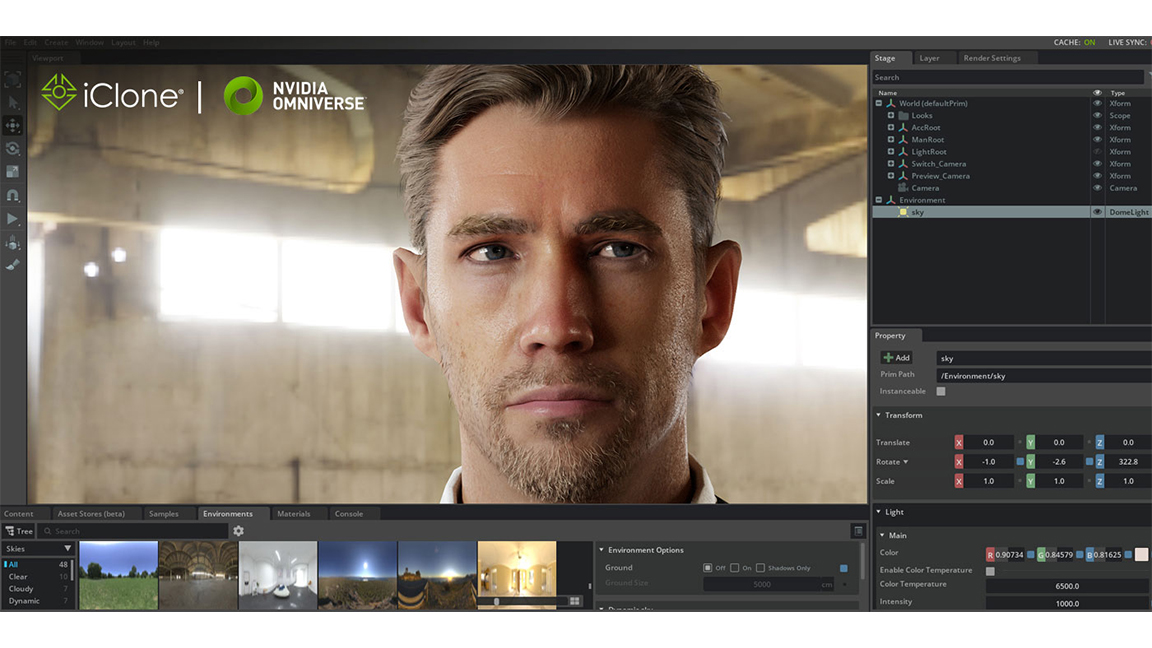Screen dimensions: 1152x648
Task: Activate the Rotate gizmo tool
Action: pos(12,149)
